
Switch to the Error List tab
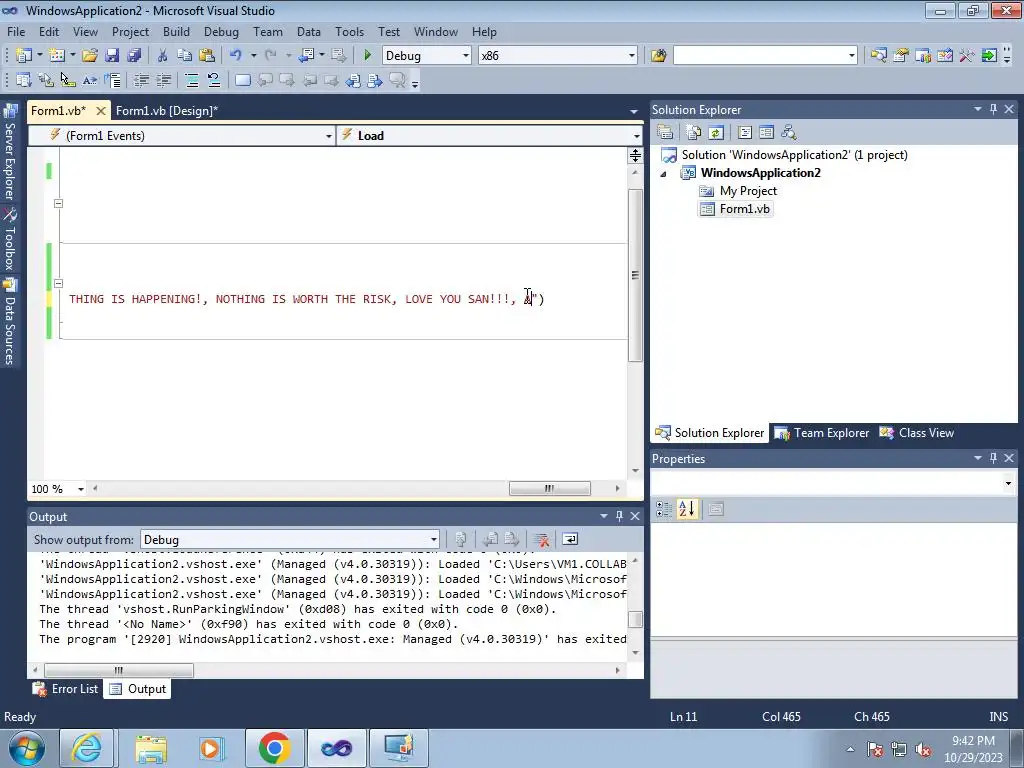[67, 689]
